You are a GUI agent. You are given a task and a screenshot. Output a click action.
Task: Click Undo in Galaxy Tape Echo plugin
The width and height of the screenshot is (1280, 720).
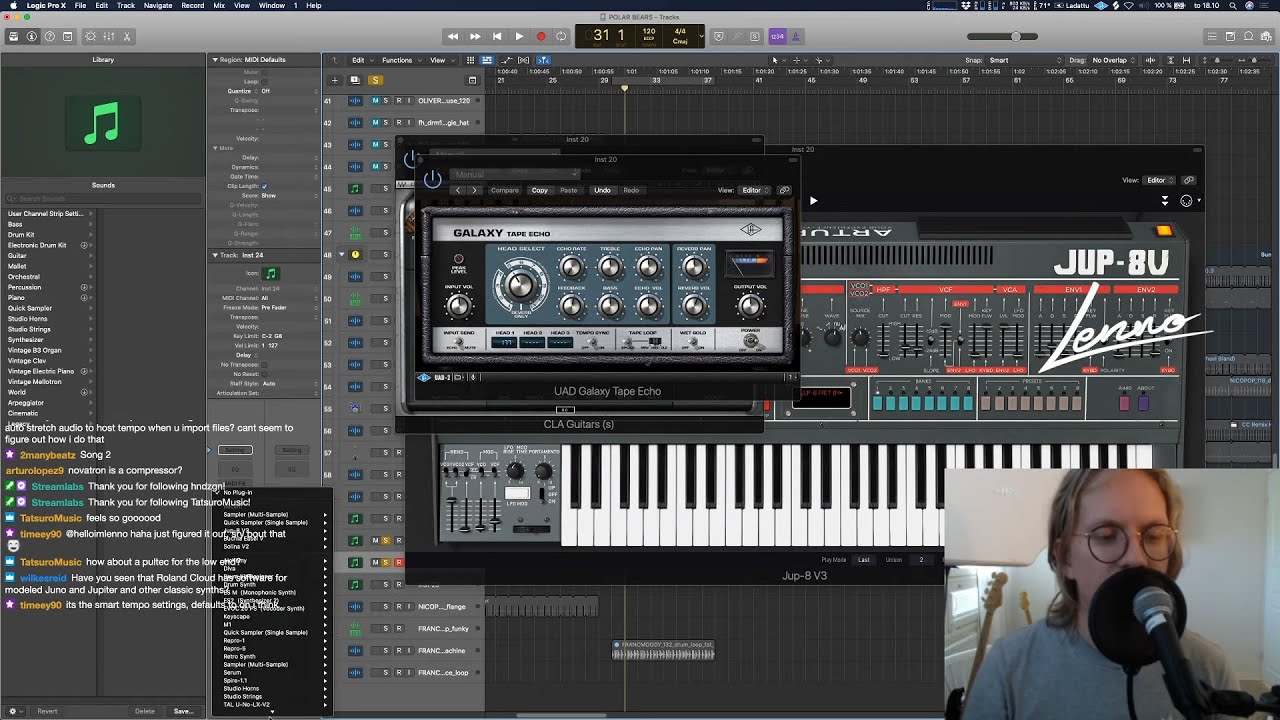point(602,190)
